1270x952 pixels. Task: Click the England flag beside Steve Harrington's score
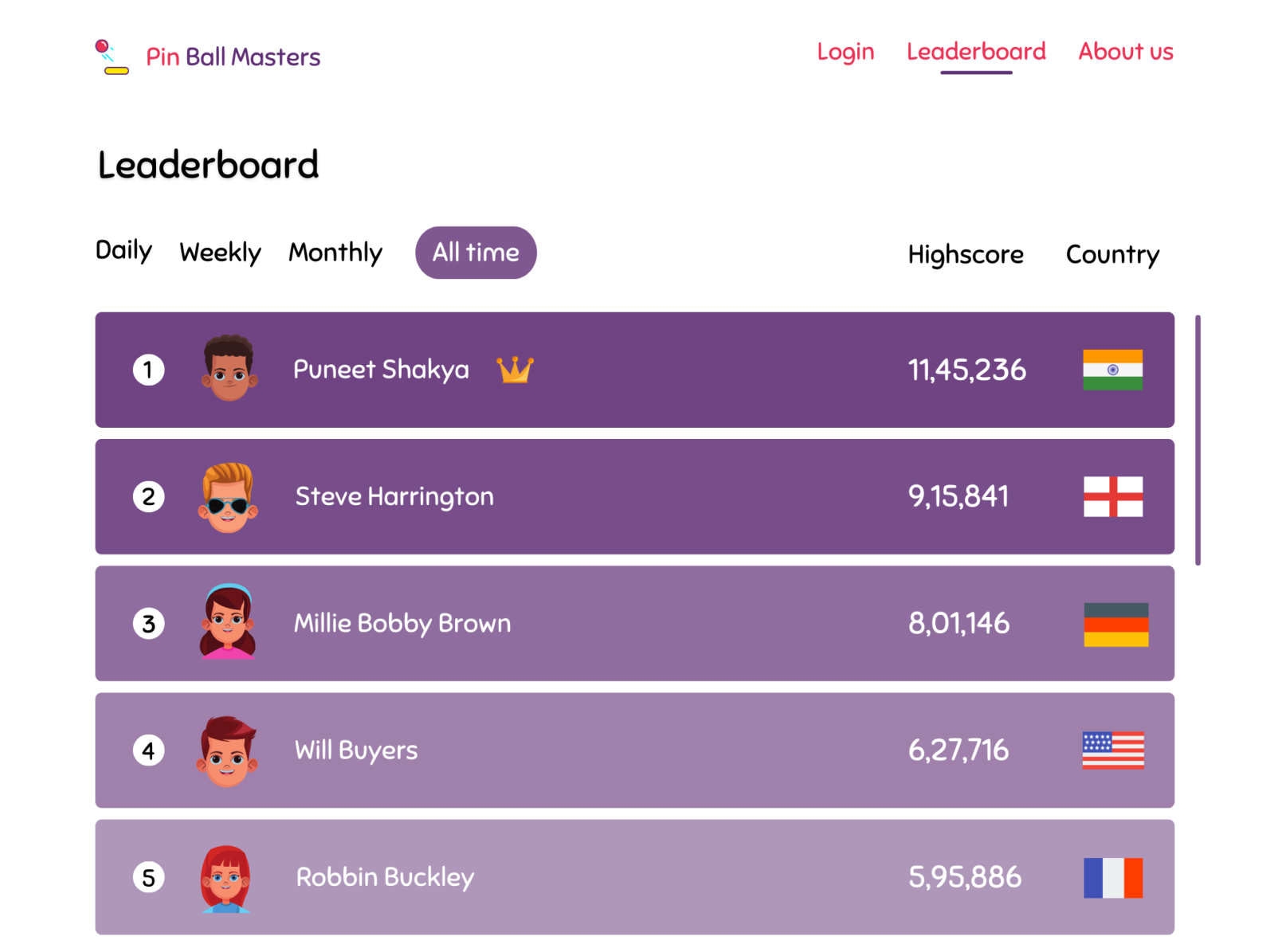coord(1112,496)
